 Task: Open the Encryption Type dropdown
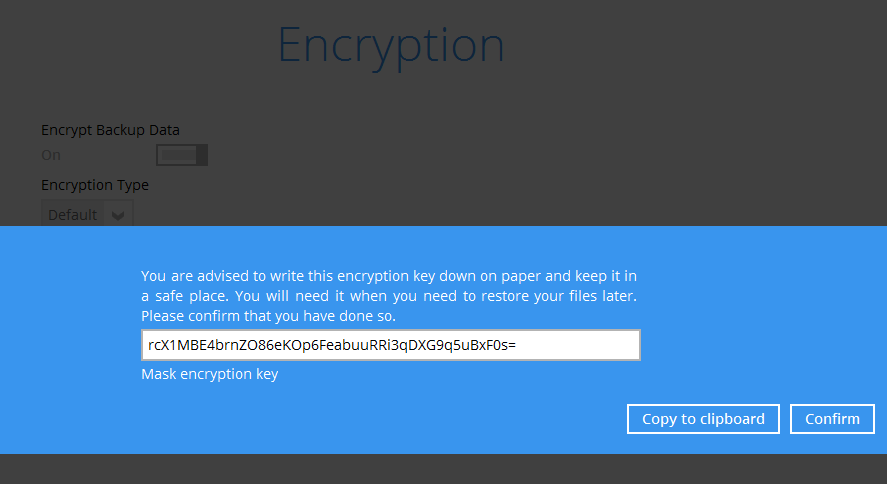(x=87, y=214)
